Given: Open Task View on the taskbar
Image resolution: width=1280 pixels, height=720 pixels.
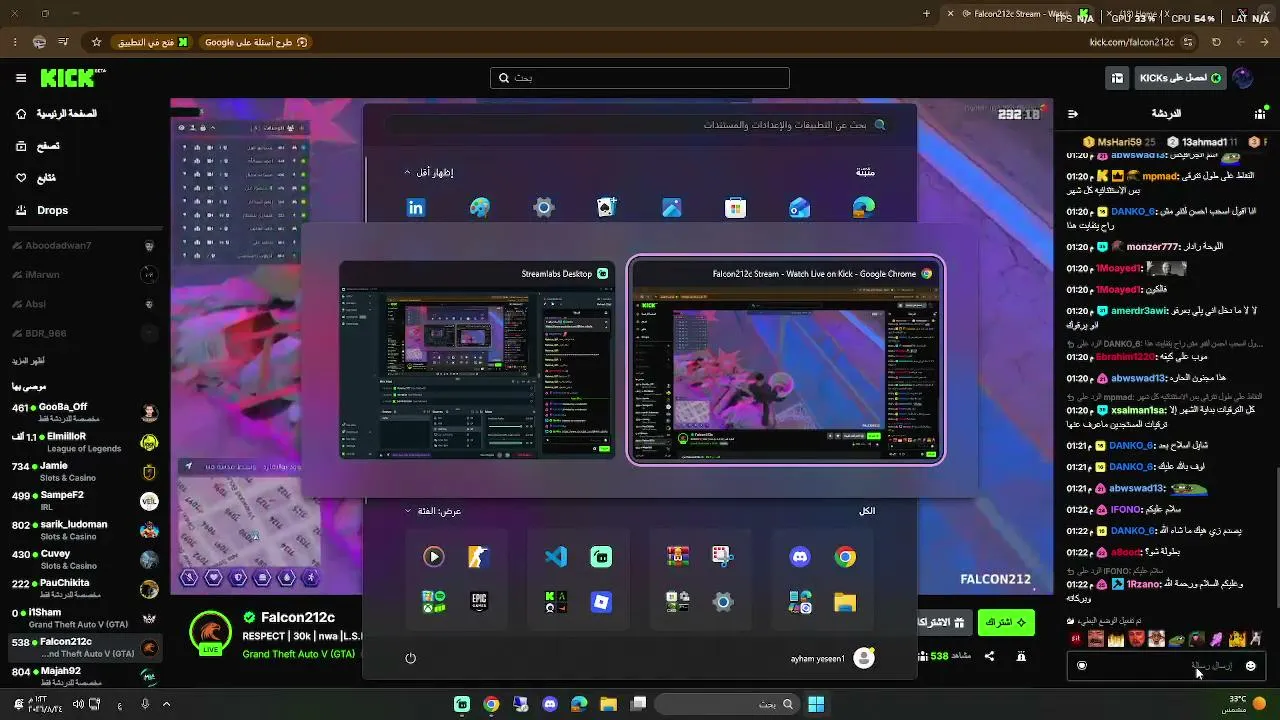Looking at the screenshot, I should click(x=638, y=704).
